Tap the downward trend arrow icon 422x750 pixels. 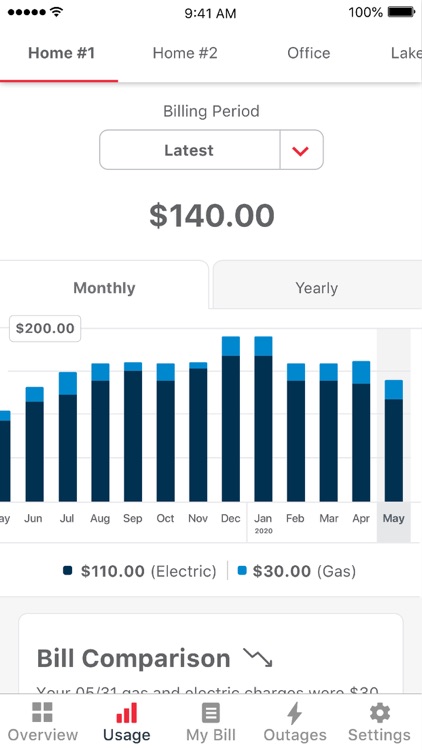[x=257, y=658]
